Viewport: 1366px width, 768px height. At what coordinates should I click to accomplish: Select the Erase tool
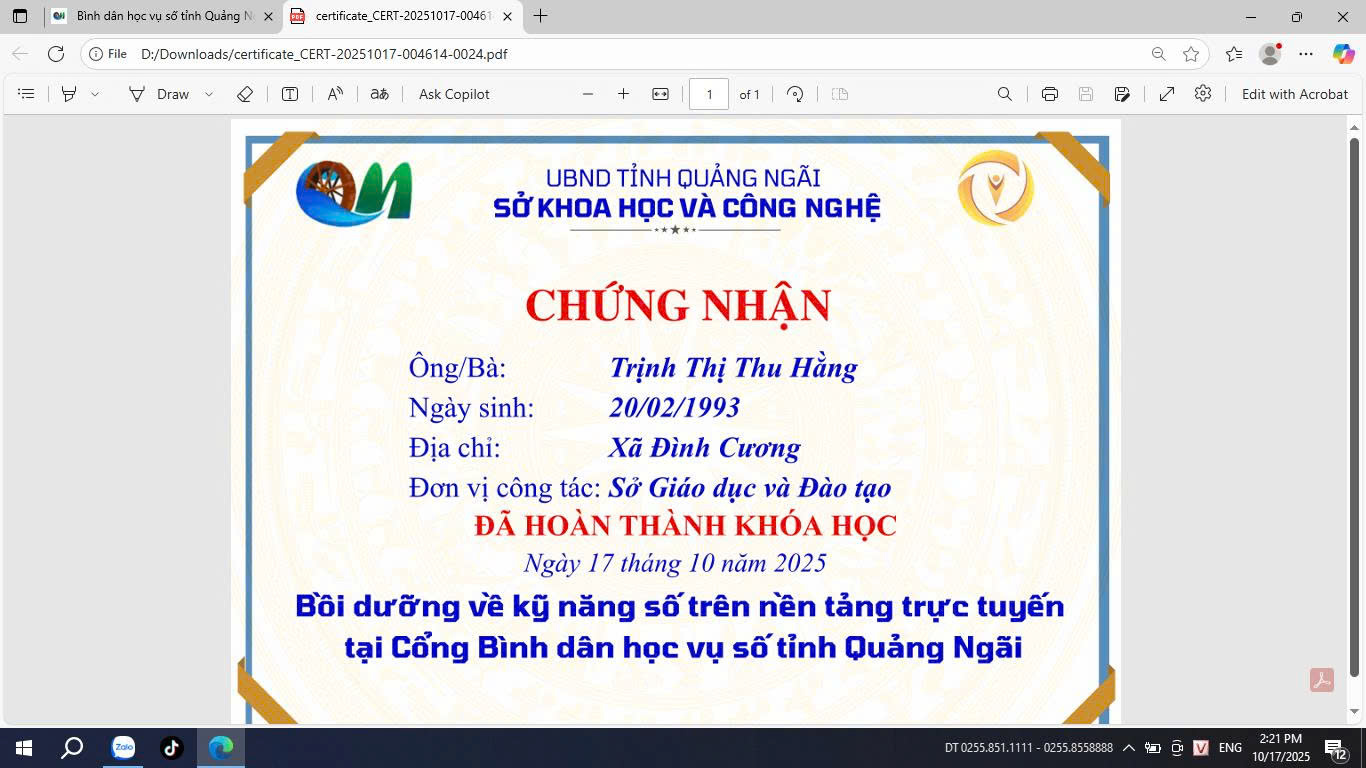[245, 94]
